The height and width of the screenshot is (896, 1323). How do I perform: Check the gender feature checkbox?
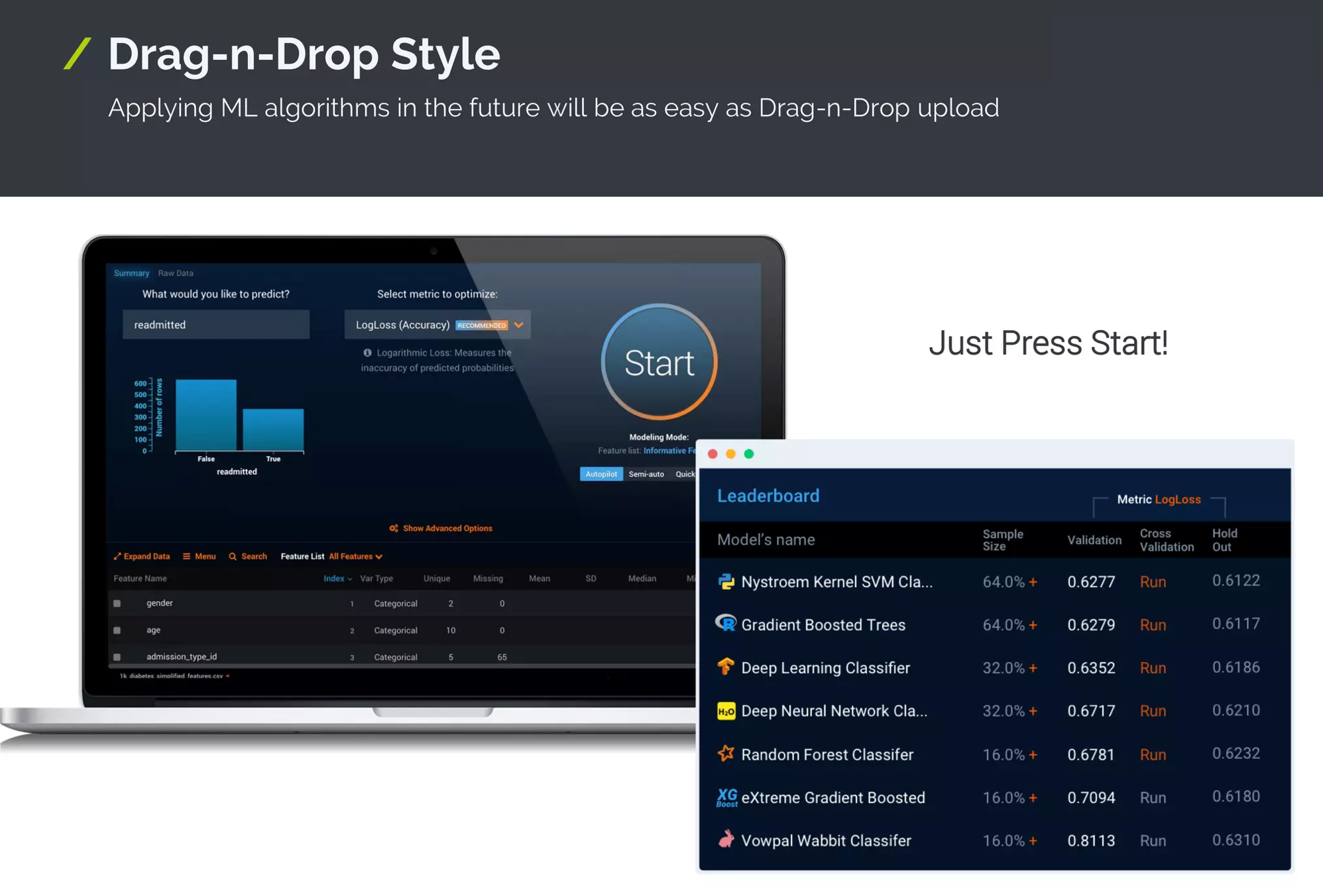click(x=117, y=603)
